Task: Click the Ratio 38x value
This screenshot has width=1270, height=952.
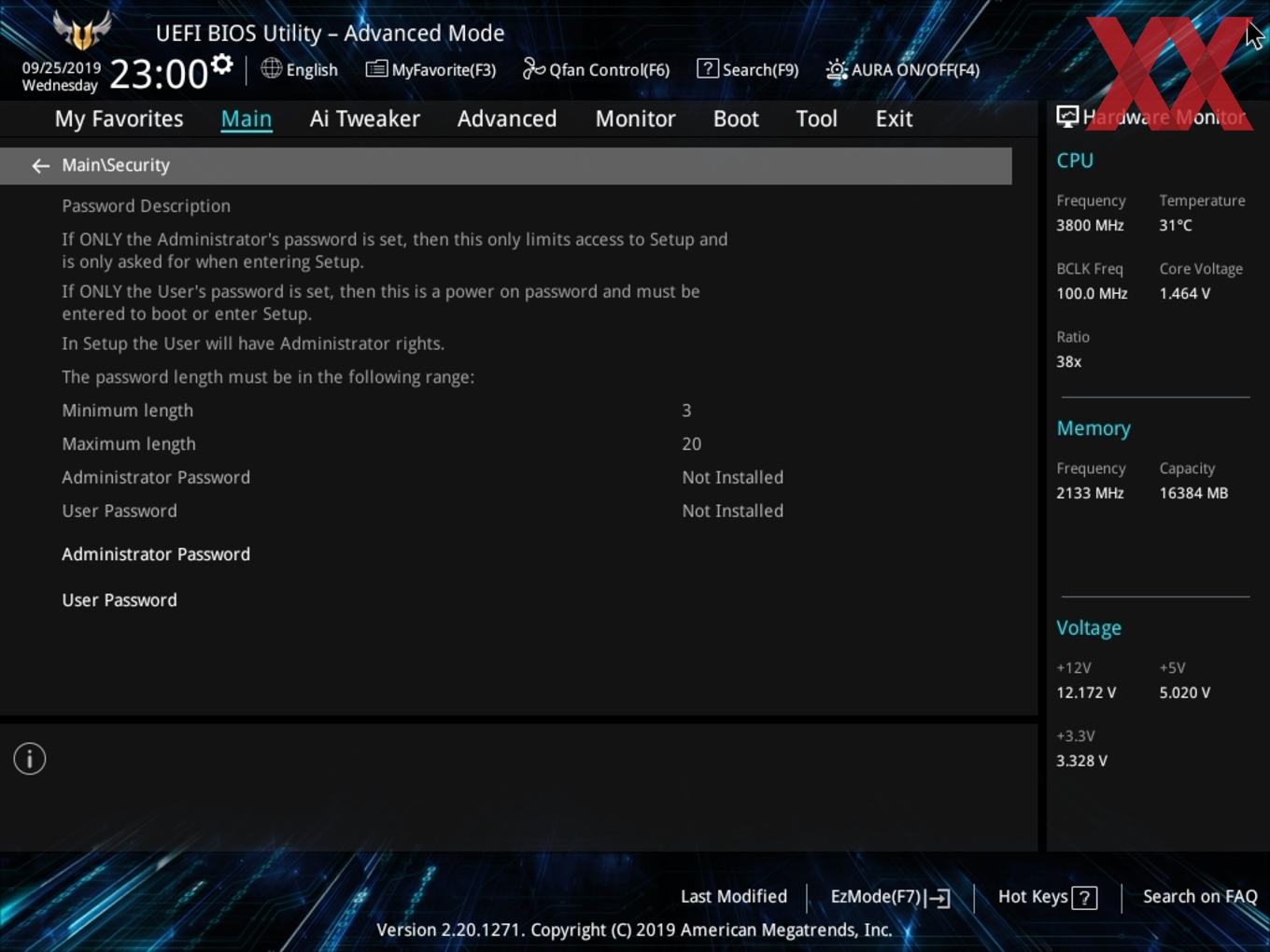Action: tap(1068, 362)
